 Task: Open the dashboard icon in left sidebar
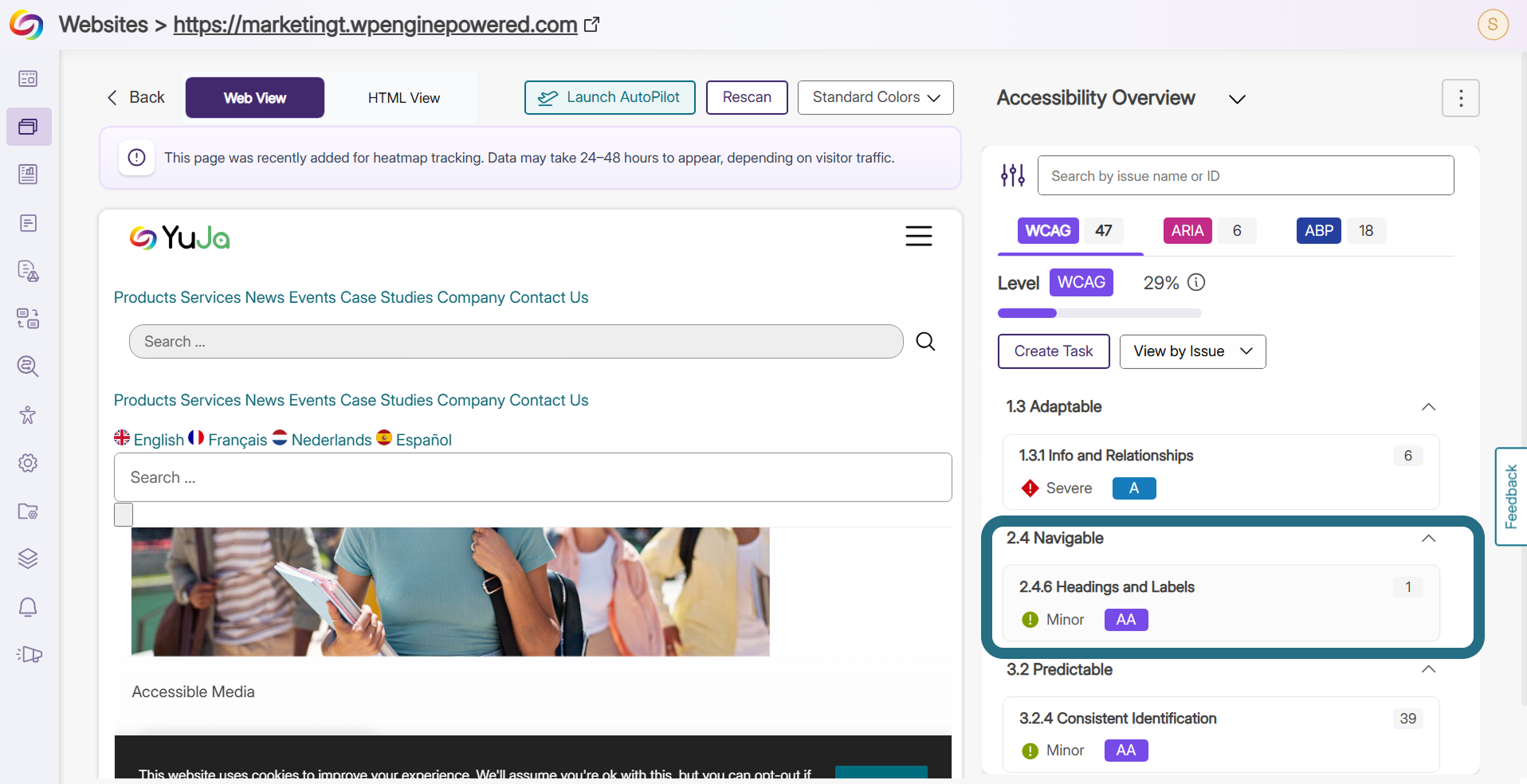coord(28,78)
